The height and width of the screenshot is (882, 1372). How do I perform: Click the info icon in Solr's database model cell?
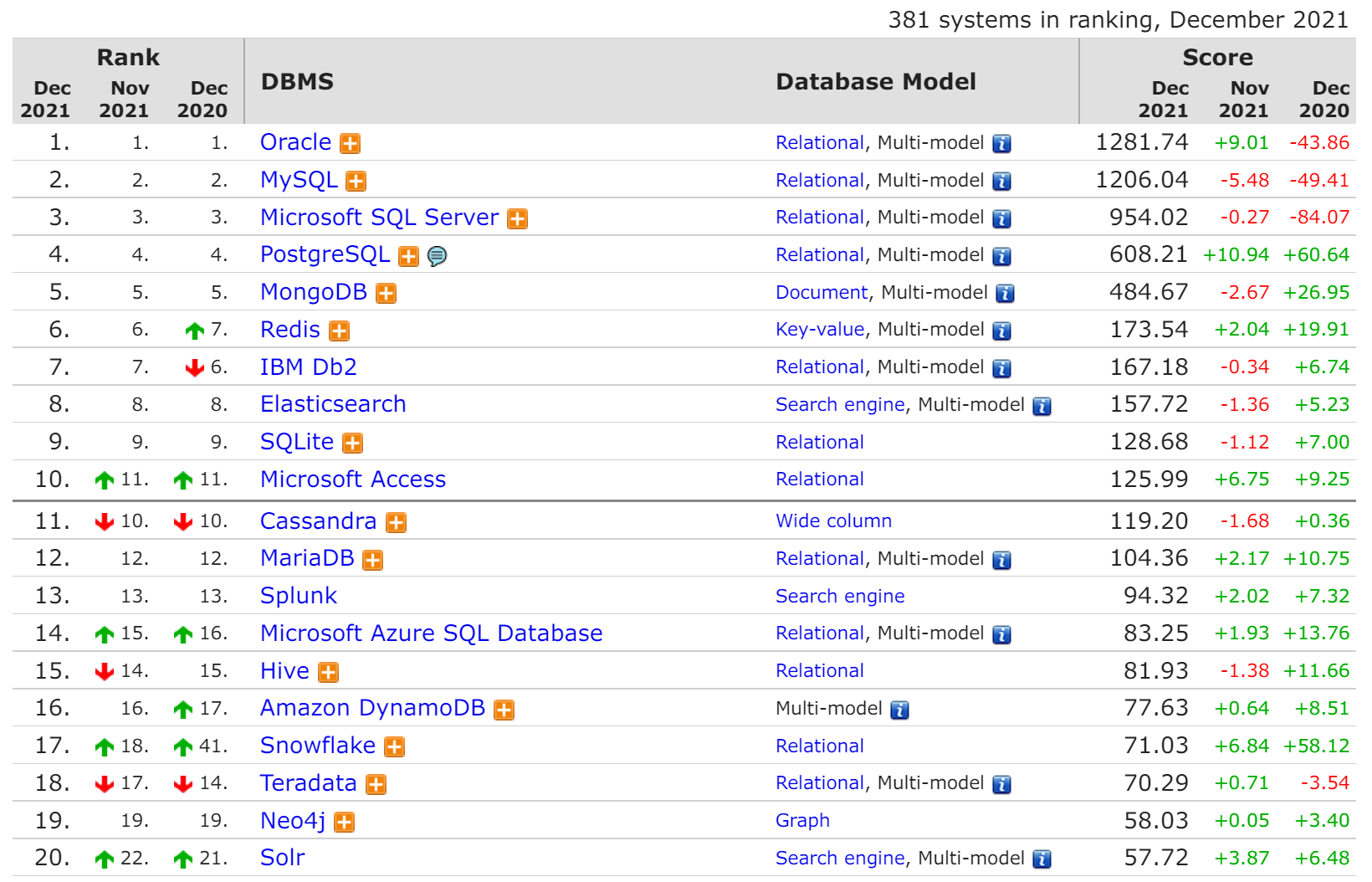pos(1042,859)
